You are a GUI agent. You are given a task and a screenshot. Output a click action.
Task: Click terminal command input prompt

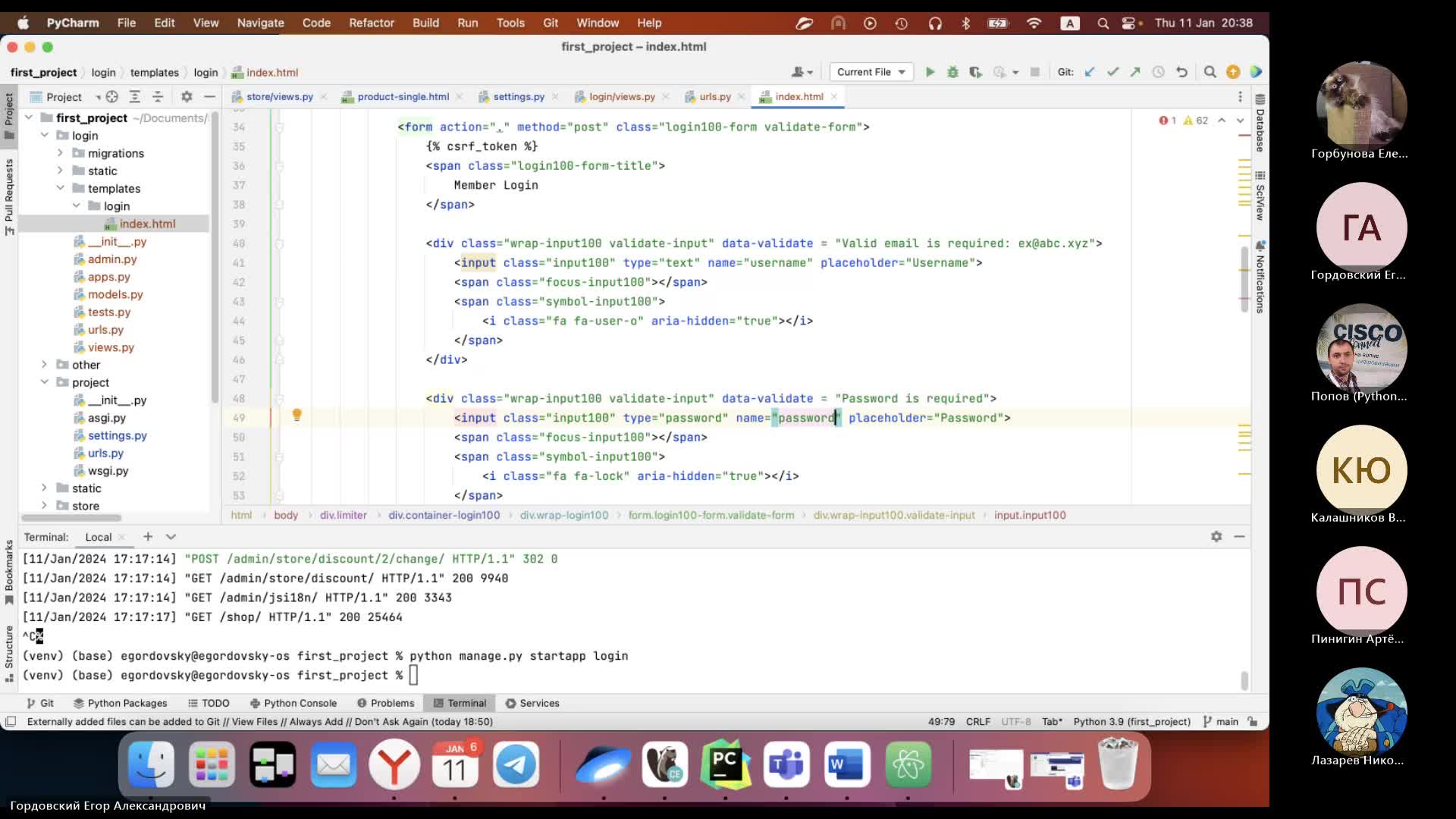coord(413,675)
